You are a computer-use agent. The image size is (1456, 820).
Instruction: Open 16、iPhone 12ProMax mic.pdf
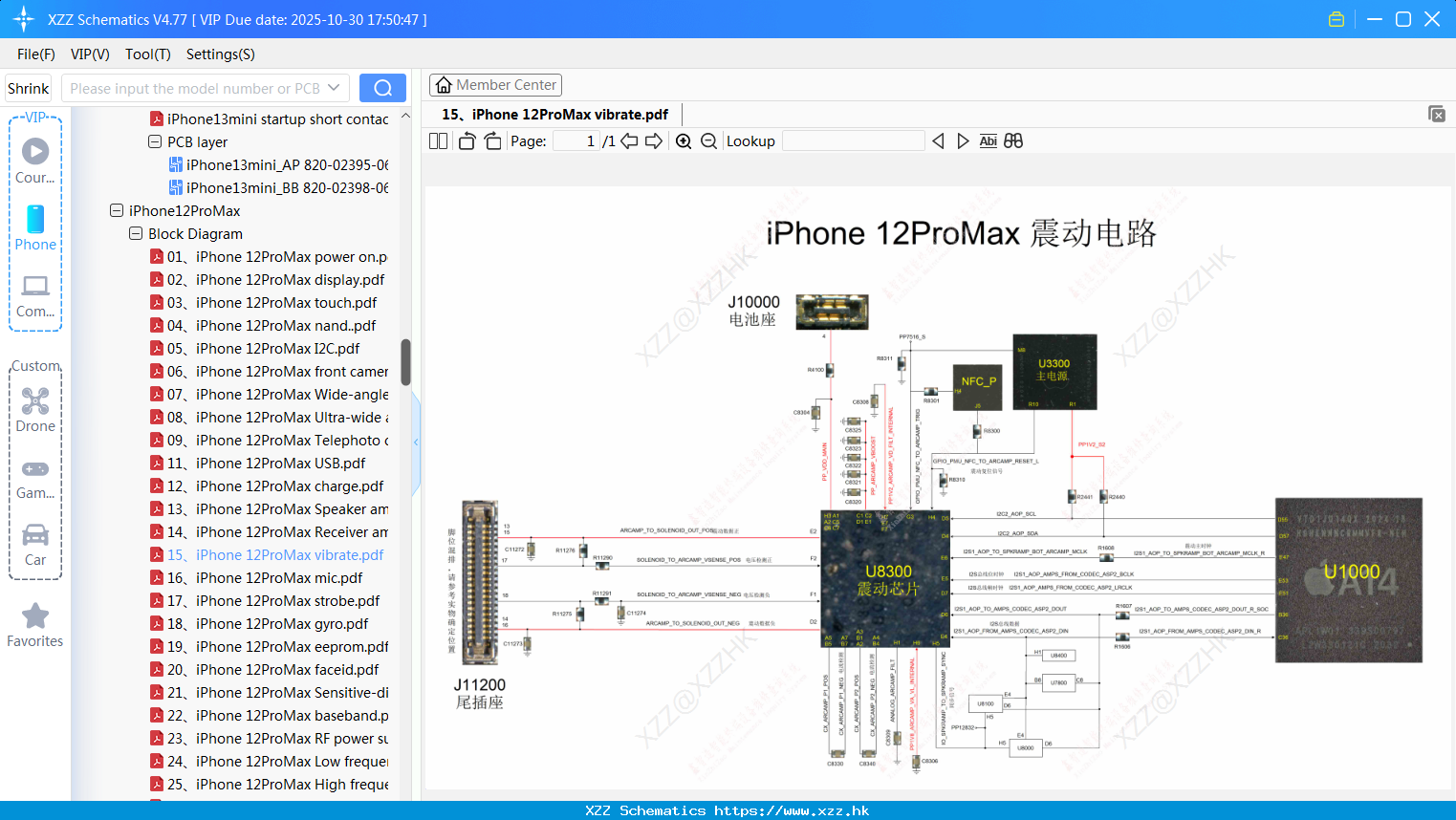click(x=256, y=577)
